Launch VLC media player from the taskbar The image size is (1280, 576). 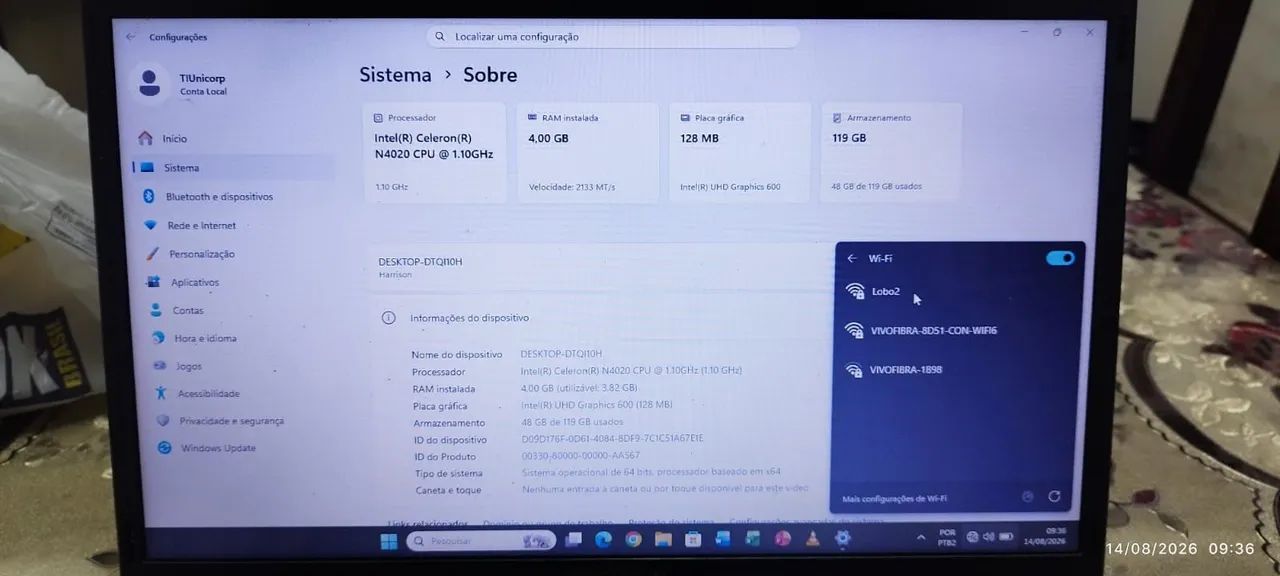[813, 539]
